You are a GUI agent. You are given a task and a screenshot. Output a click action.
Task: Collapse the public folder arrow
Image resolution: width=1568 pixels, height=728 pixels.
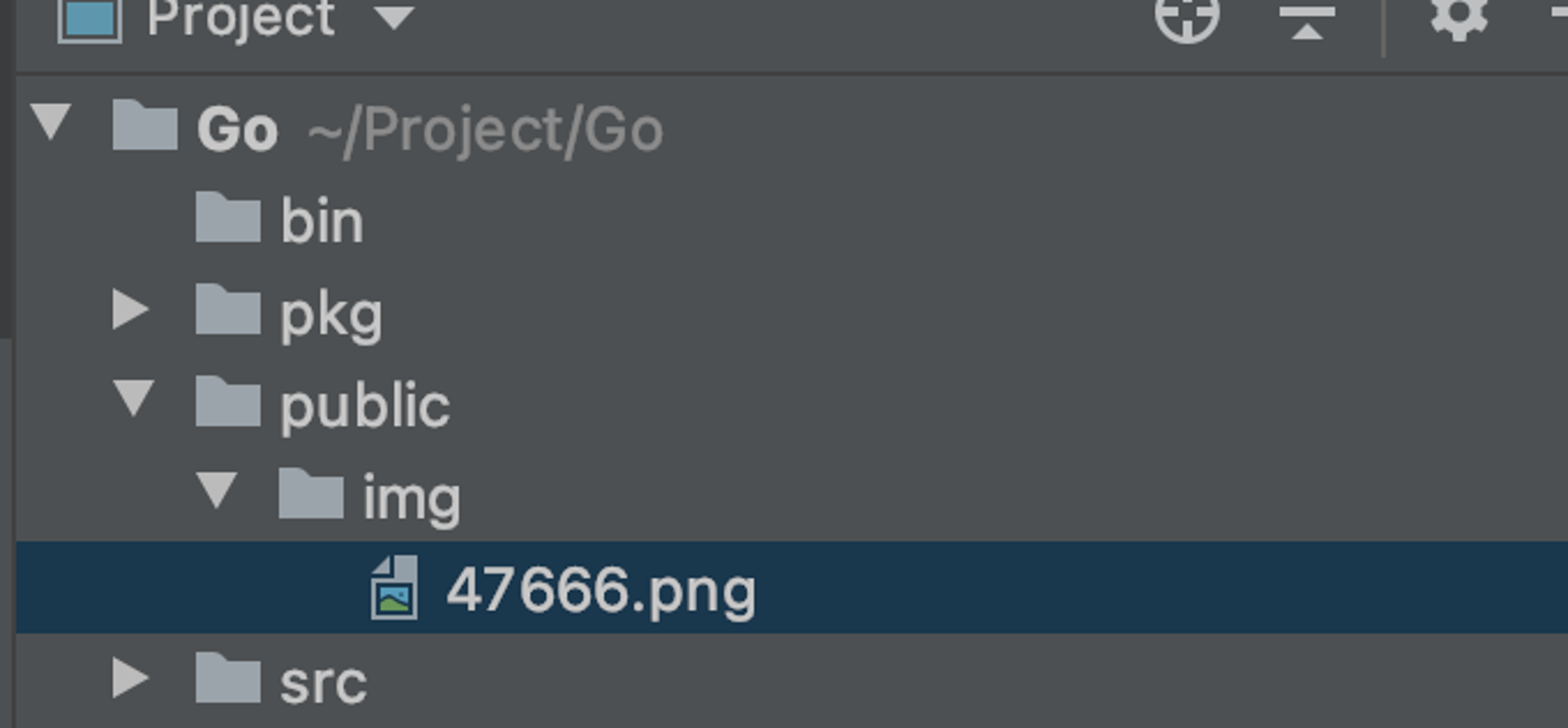tap(135, 398)
